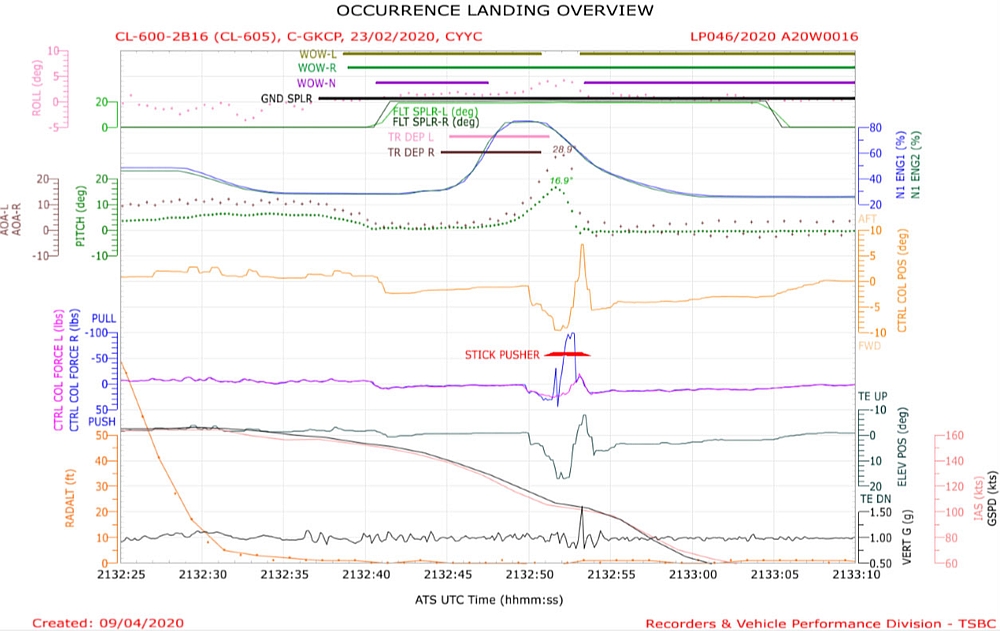Viewport: 1000px width, 631px height.
Task: Select the TR DEP R label
Action: pyautogui.click(x=411, y=153)
